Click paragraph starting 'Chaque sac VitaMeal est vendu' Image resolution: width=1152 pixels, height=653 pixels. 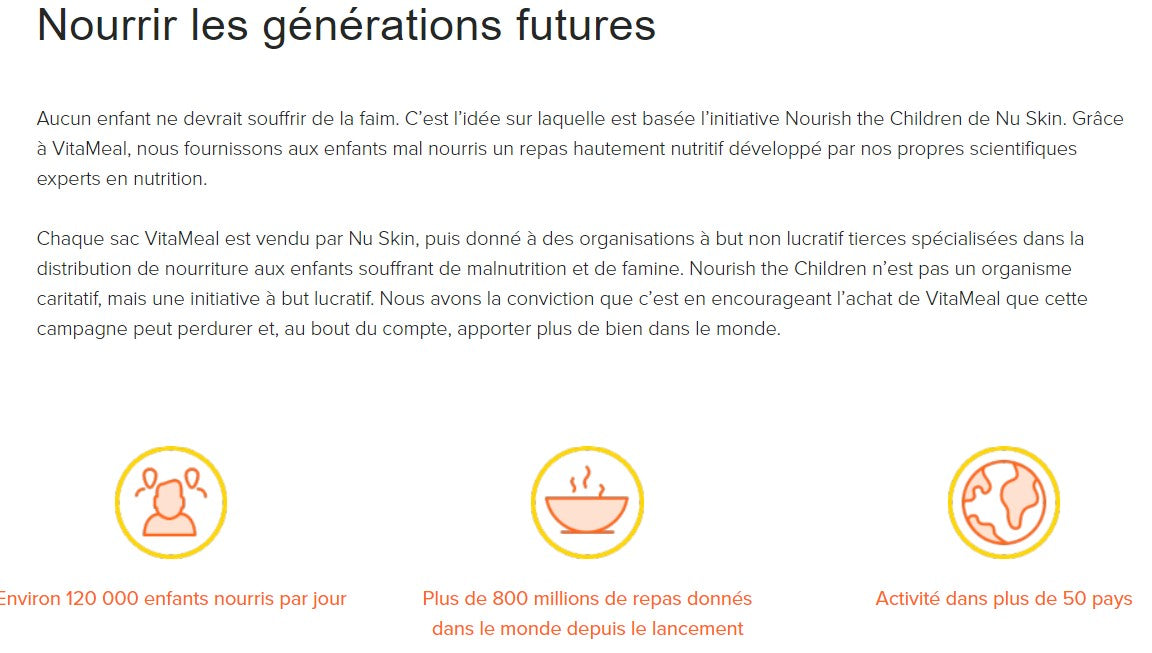(x=560, y=283)
